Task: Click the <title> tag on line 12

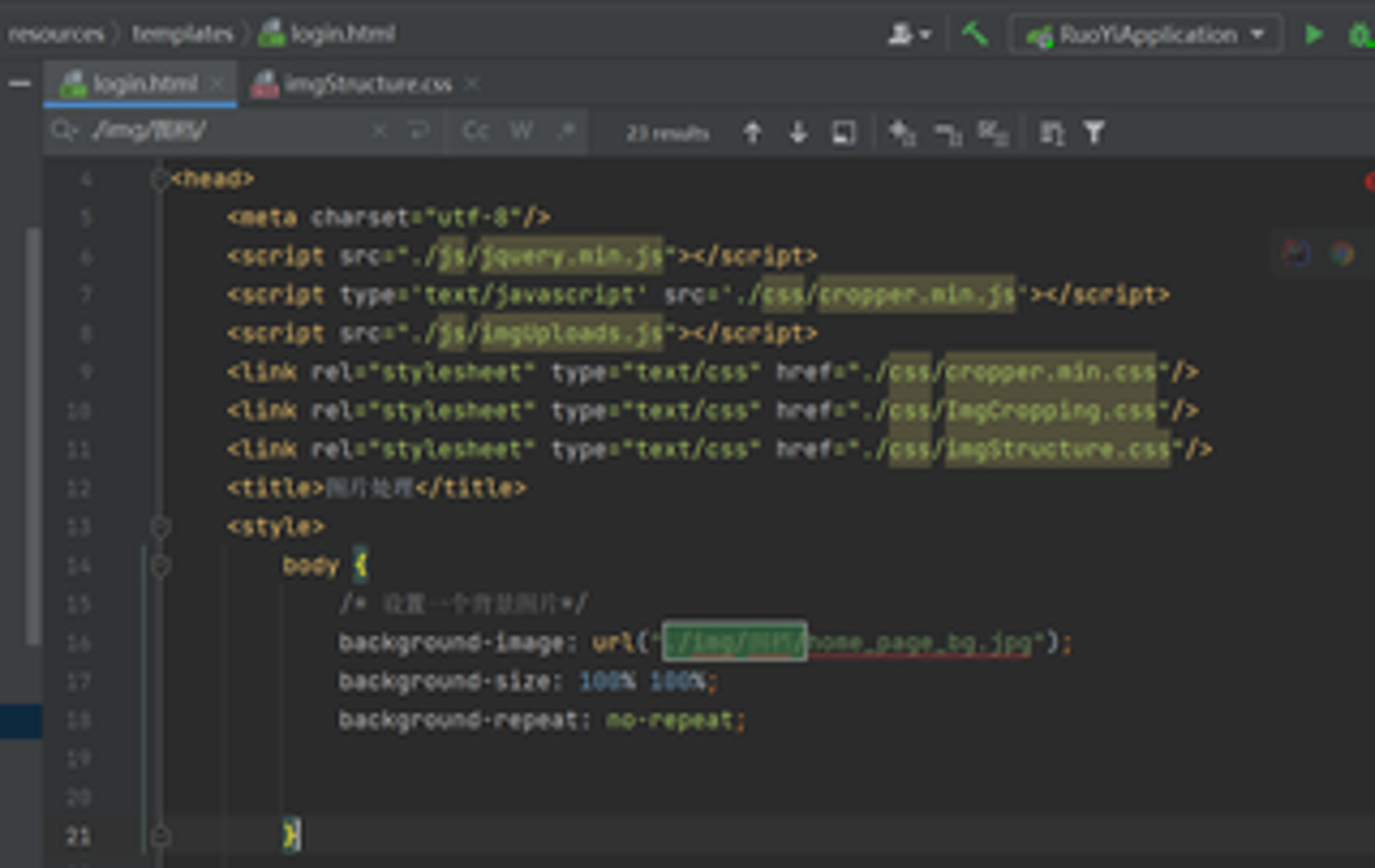Action: 276,488
